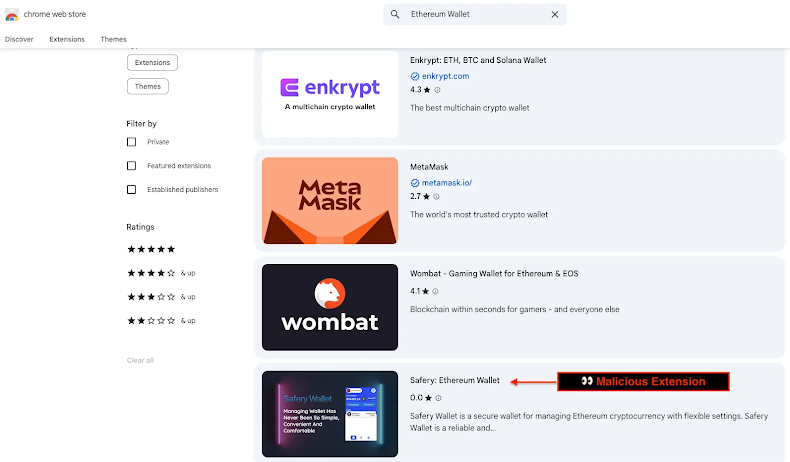
Task: Select the five-star ratings filter
Action: point(150,249)
